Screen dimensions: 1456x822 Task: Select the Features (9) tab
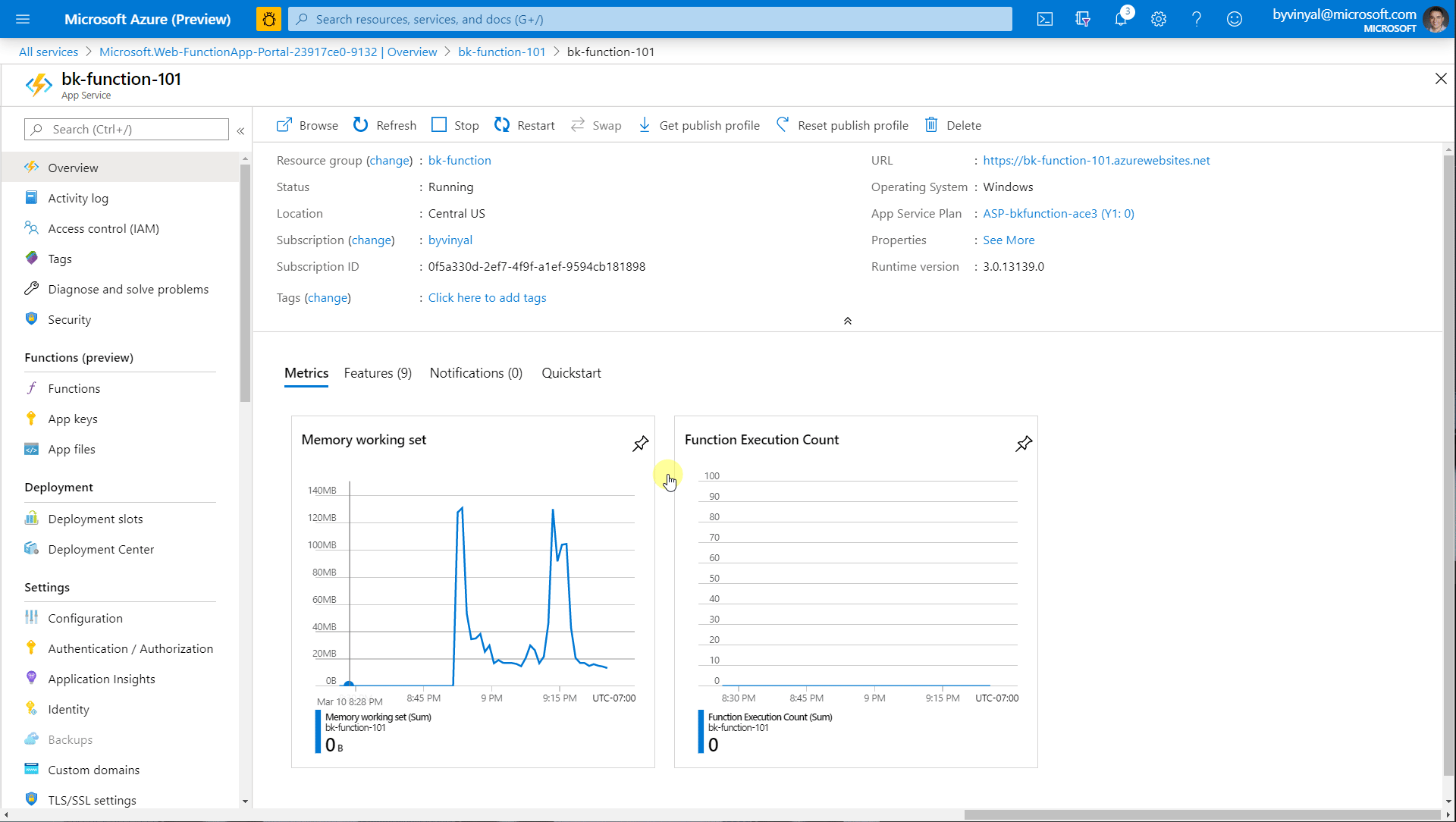[x=378, y=372]
